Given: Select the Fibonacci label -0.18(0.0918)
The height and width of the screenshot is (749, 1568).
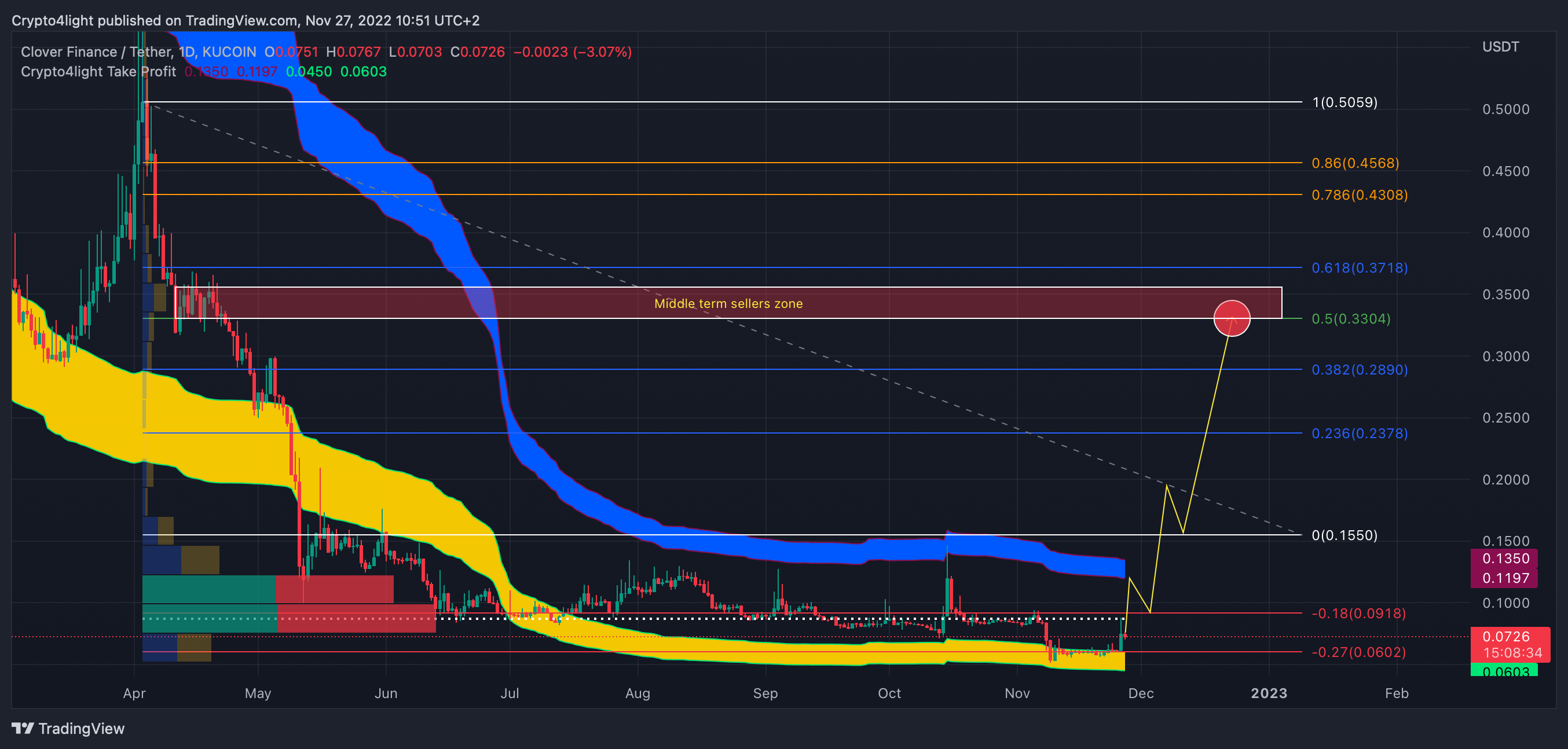Looking at the screenshot, I should point(1358,614).
